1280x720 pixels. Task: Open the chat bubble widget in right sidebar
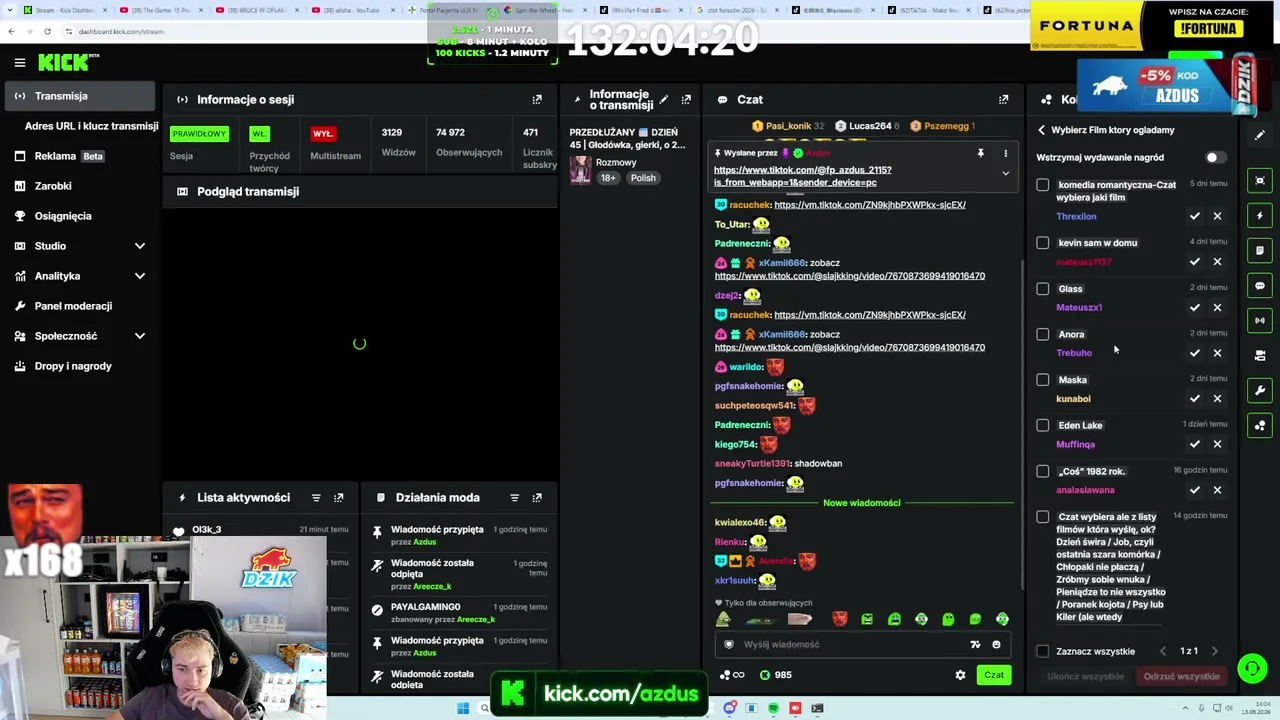1260,286
